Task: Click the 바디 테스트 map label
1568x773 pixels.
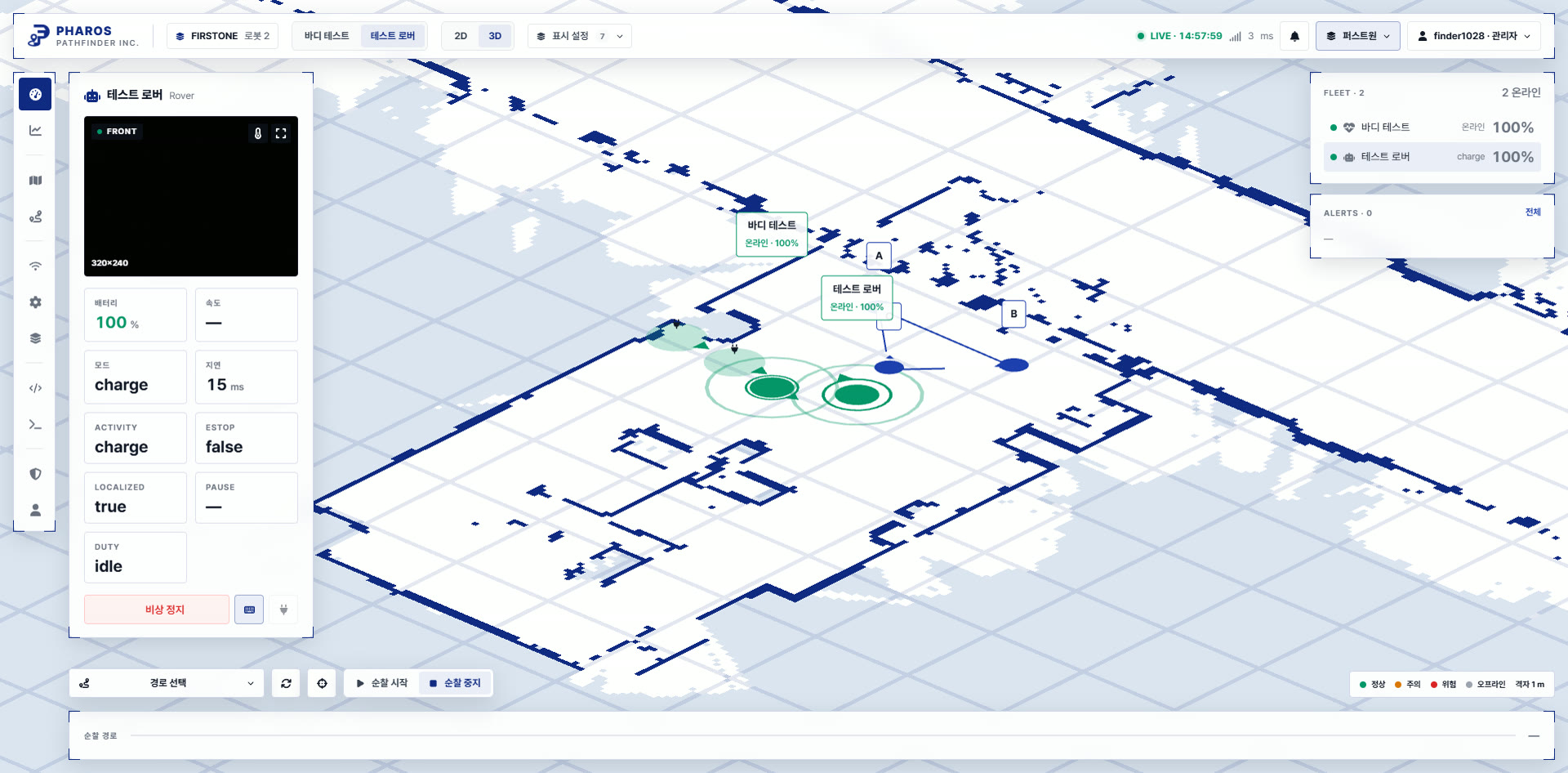Action: pyautogui.click(x=772, y=235)
